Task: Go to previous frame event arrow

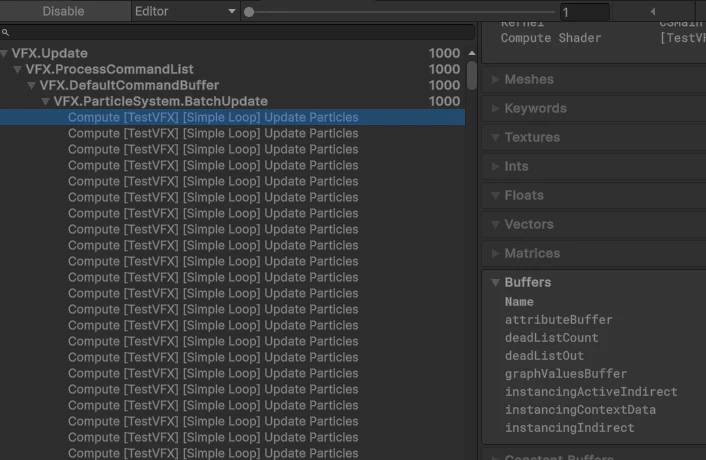Action: click(653, 11)
